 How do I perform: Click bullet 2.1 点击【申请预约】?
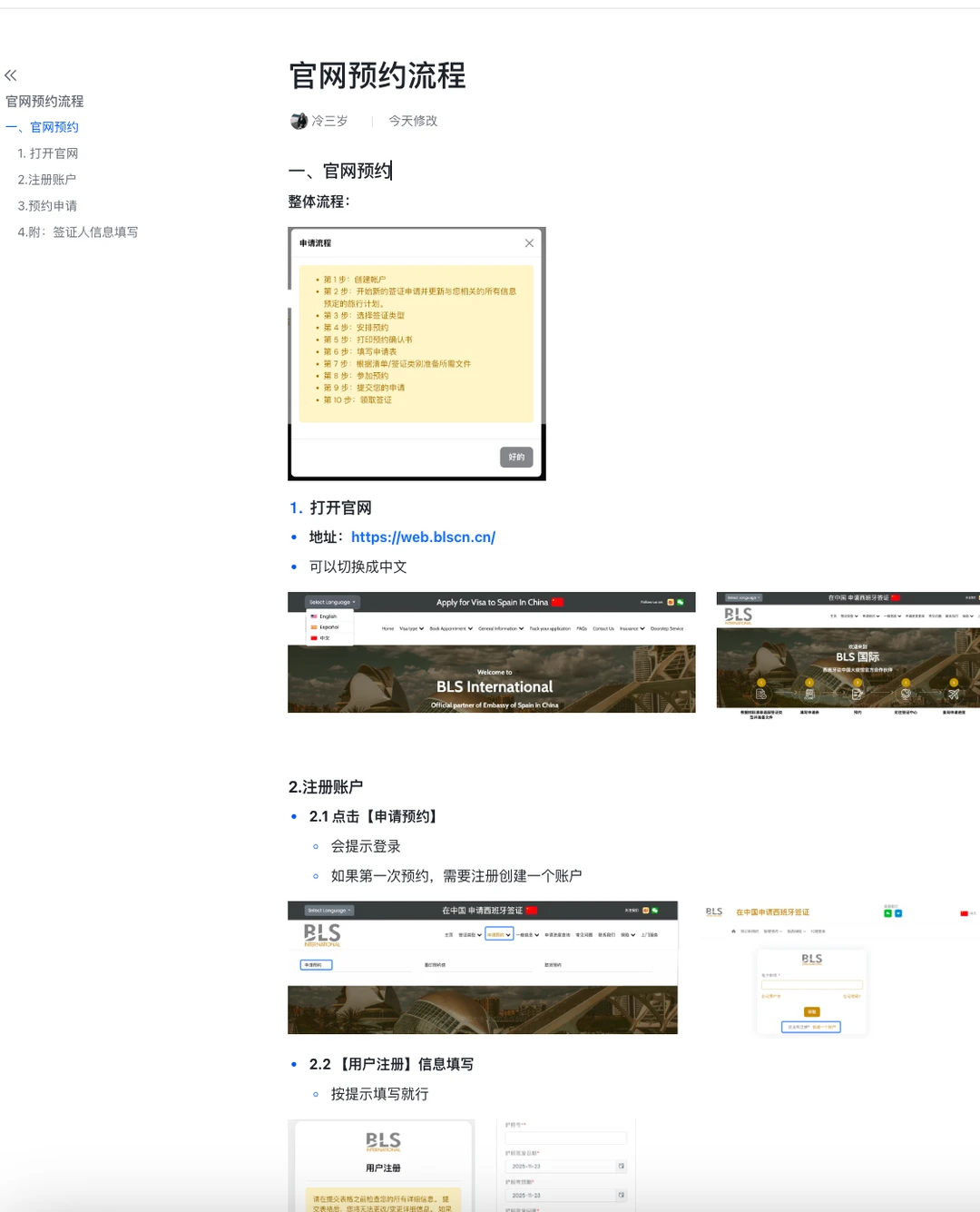pos(376,816)
